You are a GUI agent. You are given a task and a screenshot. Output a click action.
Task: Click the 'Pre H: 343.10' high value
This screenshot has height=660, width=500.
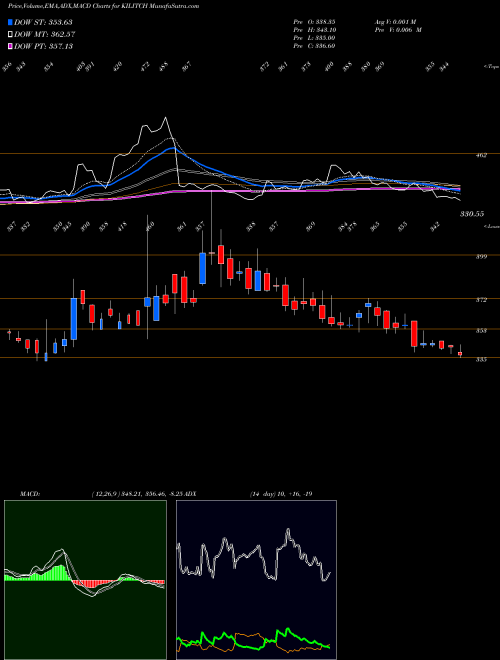point(314,30)
